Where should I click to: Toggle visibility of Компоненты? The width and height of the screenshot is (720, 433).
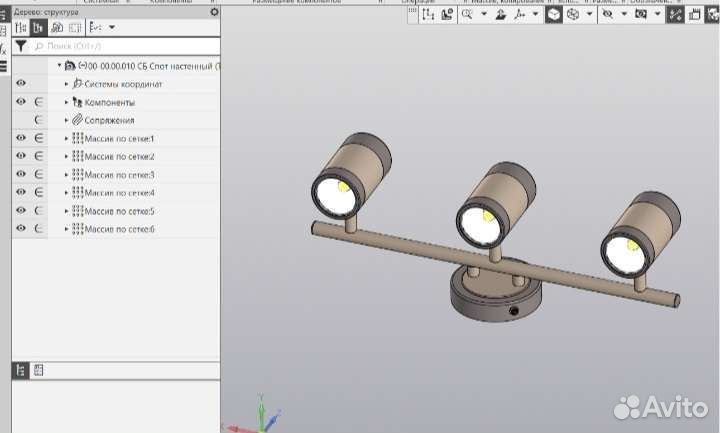(21, 102)
